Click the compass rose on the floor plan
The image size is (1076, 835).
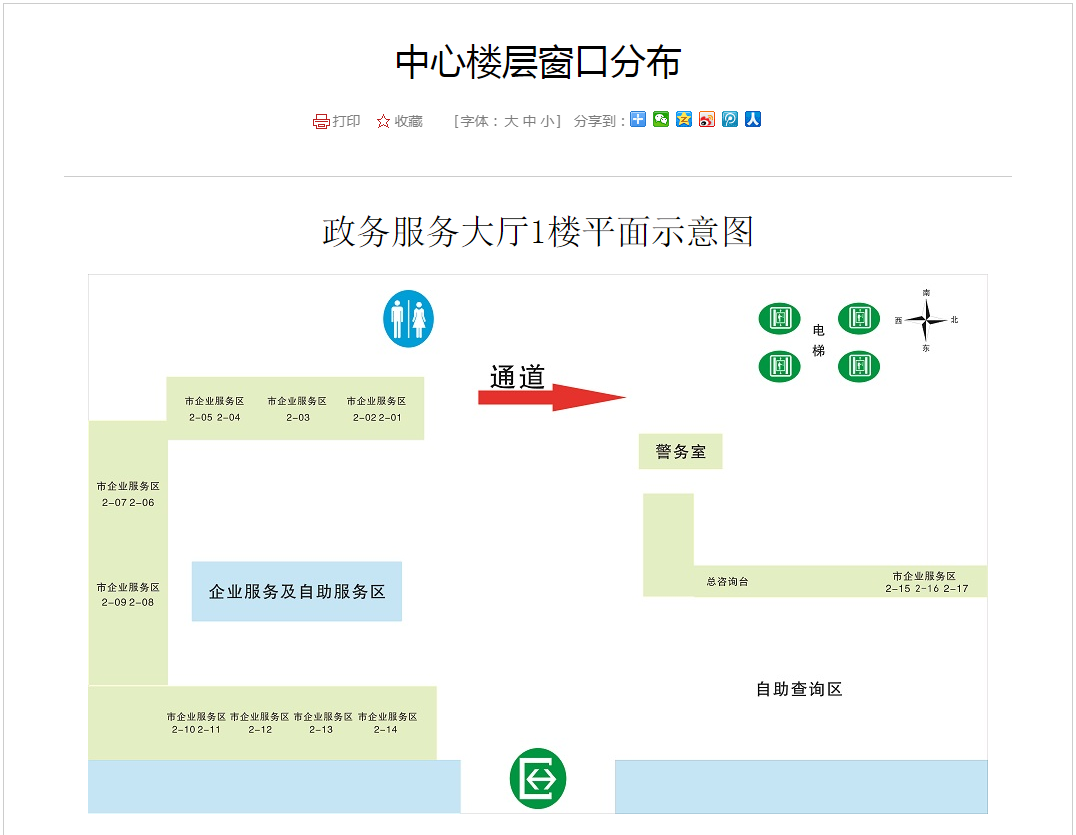(926, 320)
